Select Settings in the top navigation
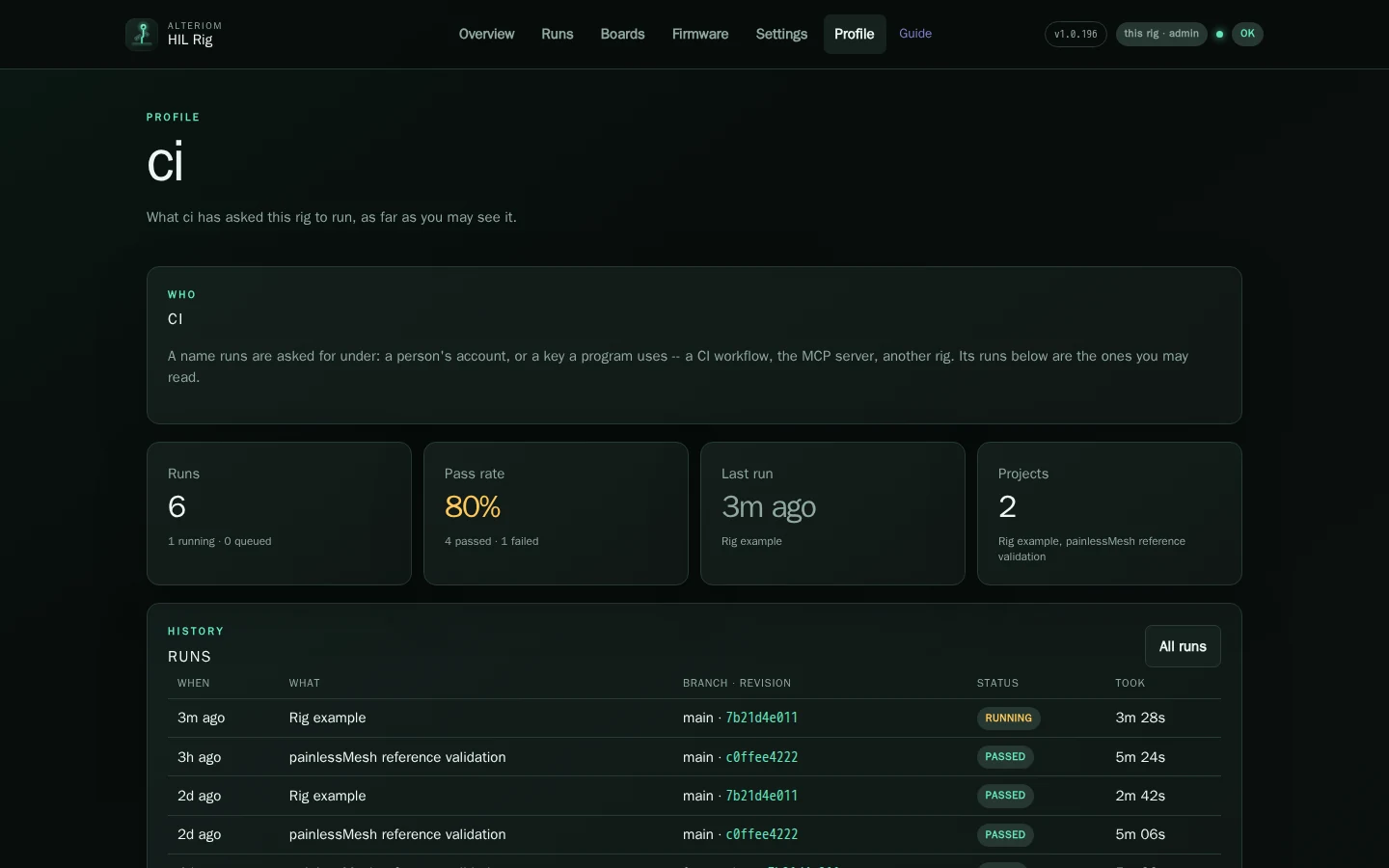Image resolution: width=1389 pixels, height=868 pixels. click(x=781, y=34)
